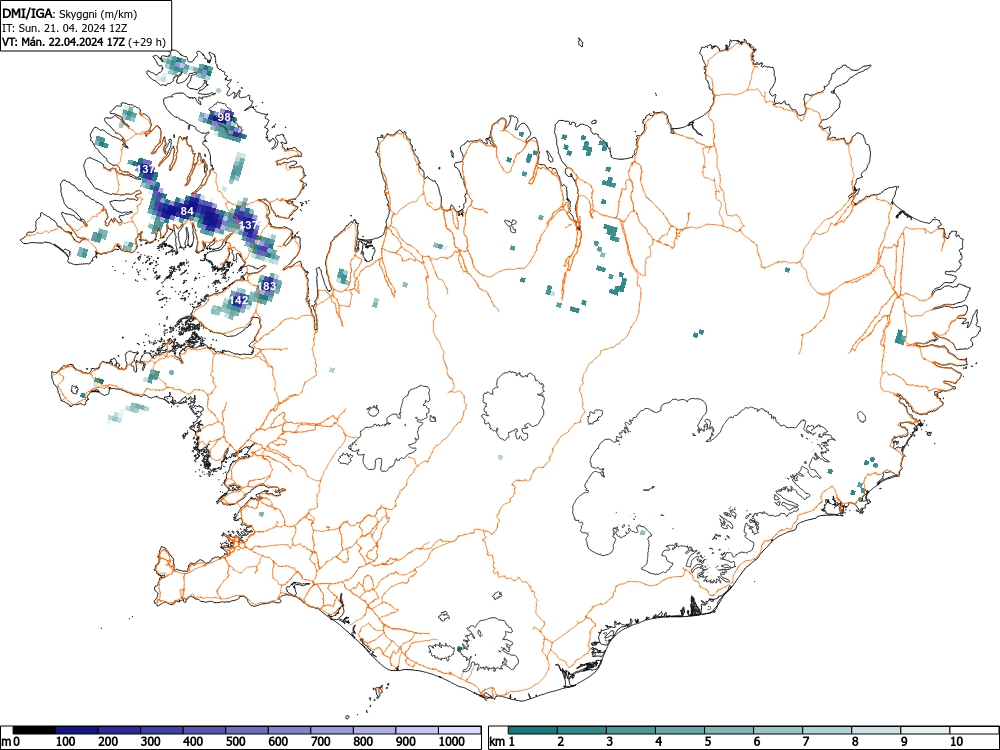Click the "900" label on the metres legend
The width and height of the screenshot is (1000, 750).
406,741
